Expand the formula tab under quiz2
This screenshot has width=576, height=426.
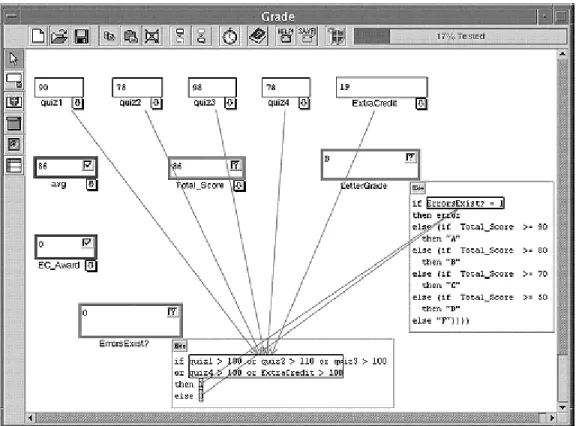point(156,103)
